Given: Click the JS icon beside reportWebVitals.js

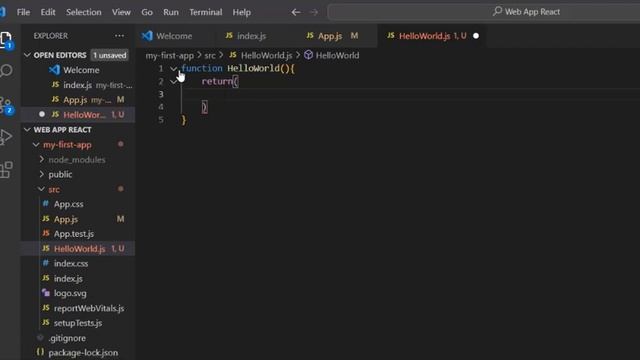Looking at the screenshot, I should (x=46, y=308).
